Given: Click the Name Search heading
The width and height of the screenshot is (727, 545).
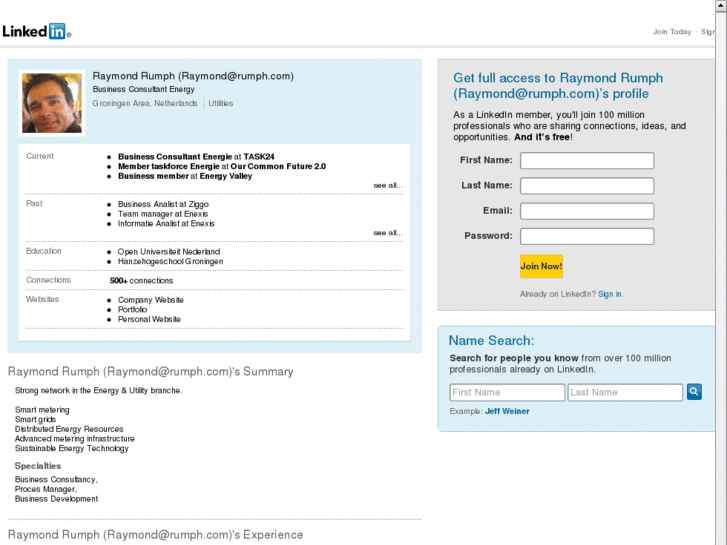Looking at the screenshot, I should coord(491,341).
